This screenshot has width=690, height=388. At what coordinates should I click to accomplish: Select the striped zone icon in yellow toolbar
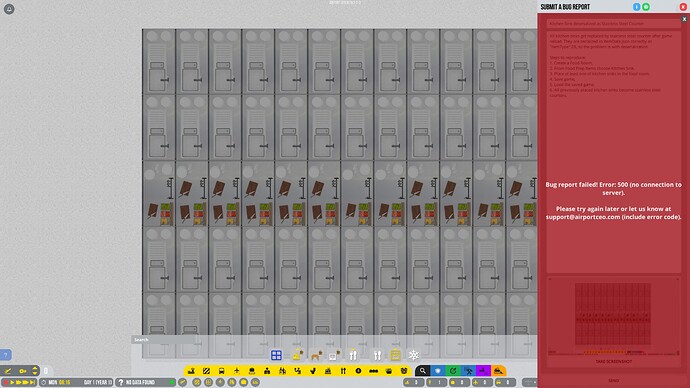[x=206, y=371]
